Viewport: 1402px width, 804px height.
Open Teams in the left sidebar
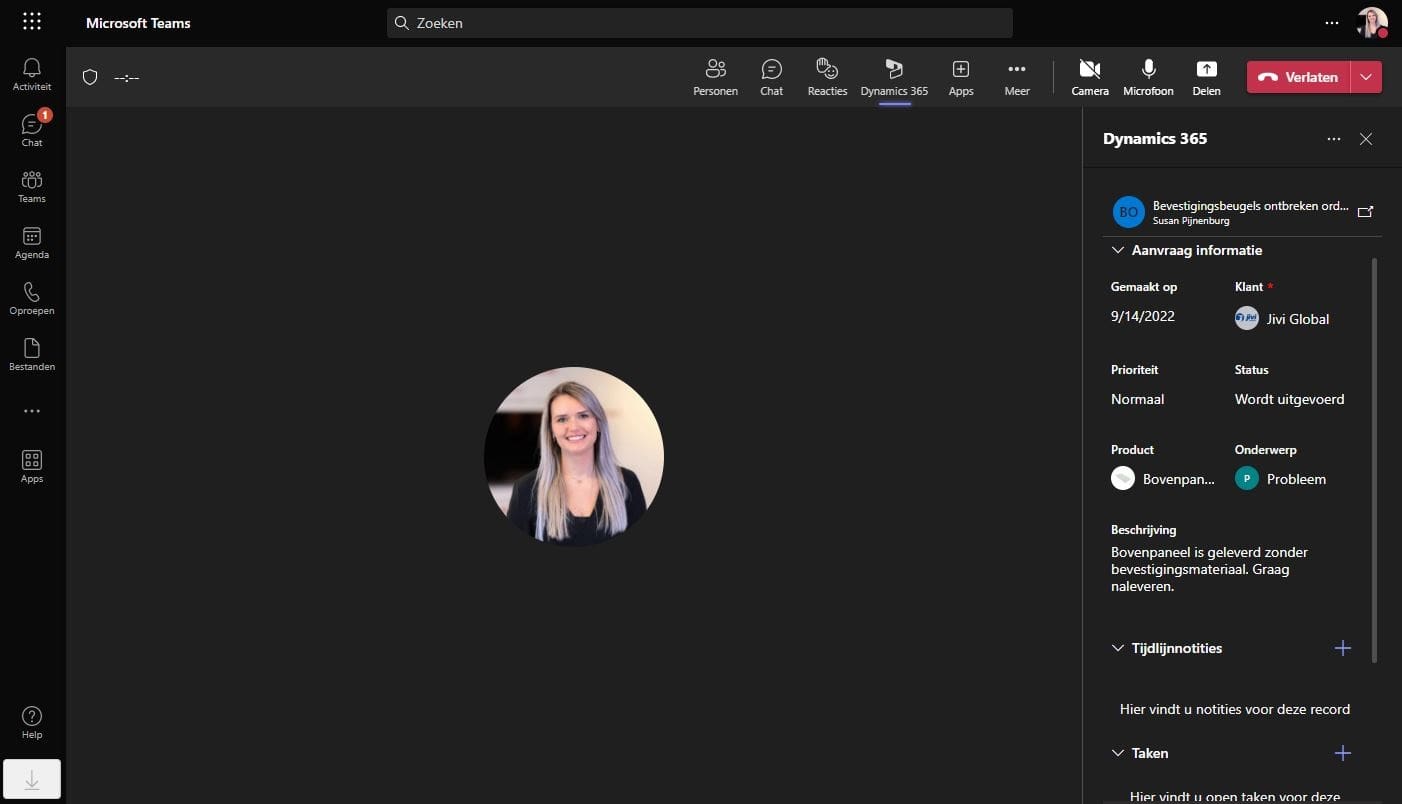[x=32, y=186]
